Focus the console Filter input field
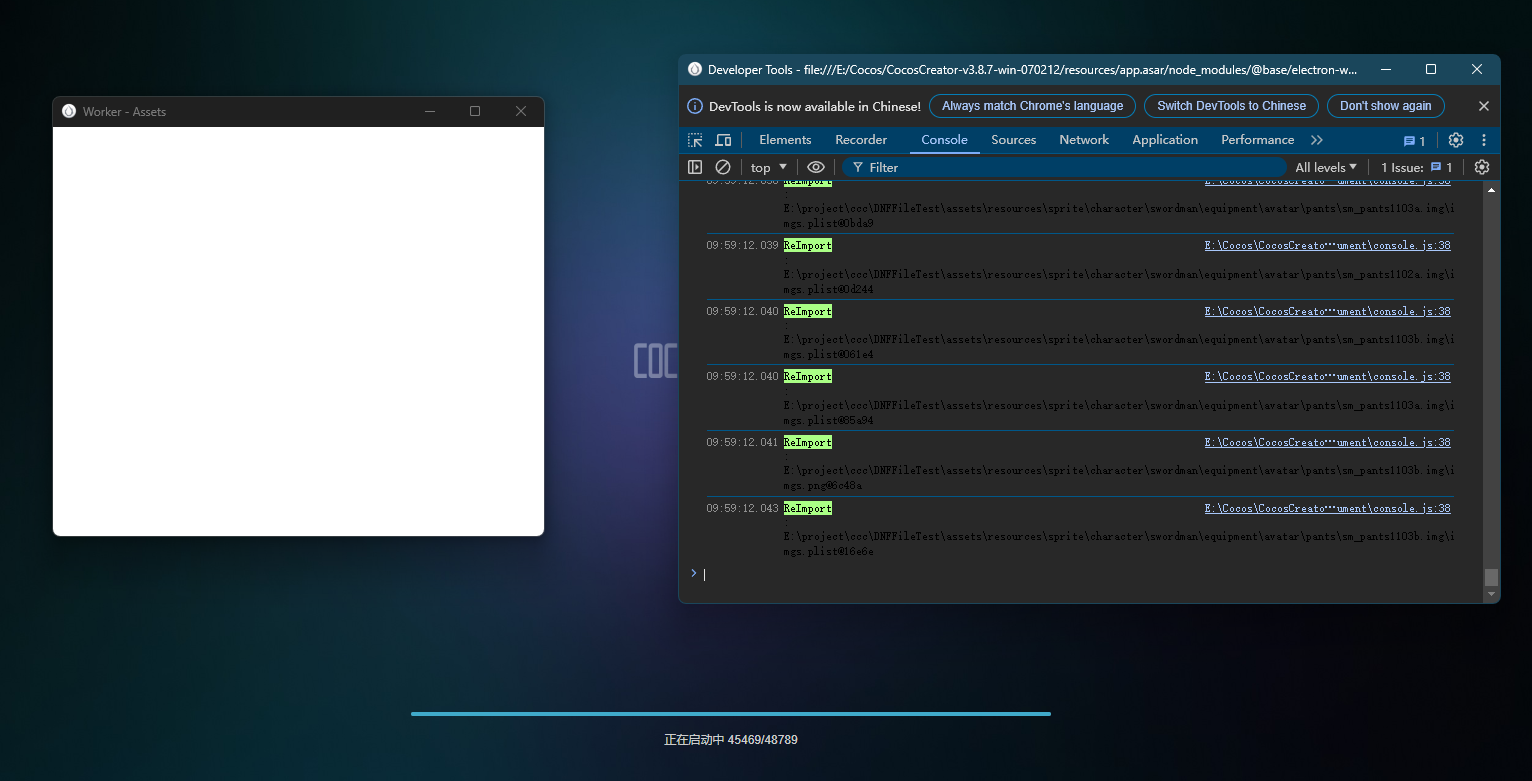Image resolution: width=1532 pixels, height=781 pixels. (1064, 167)
